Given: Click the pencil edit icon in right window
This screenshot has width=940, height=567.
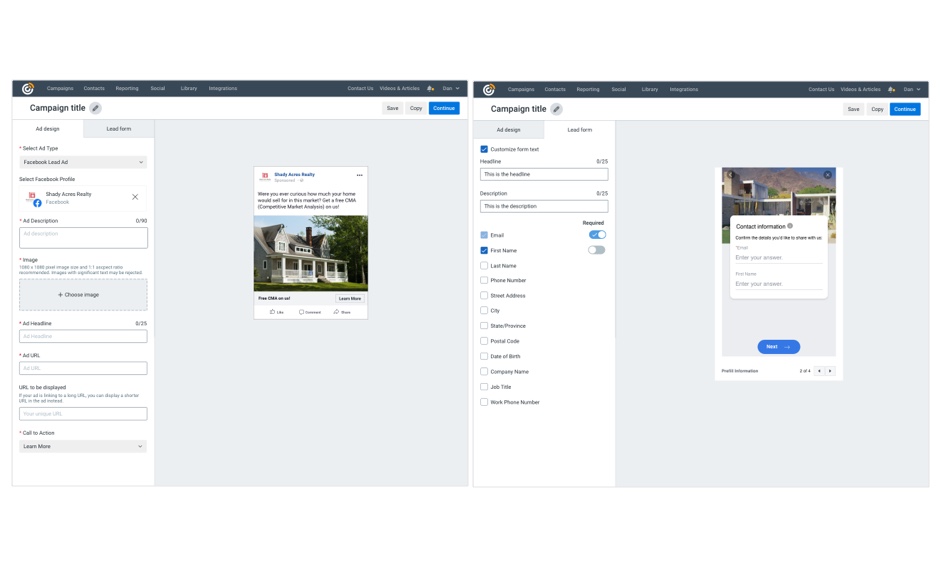Looking at the screenshot, I should click(556, 109).
